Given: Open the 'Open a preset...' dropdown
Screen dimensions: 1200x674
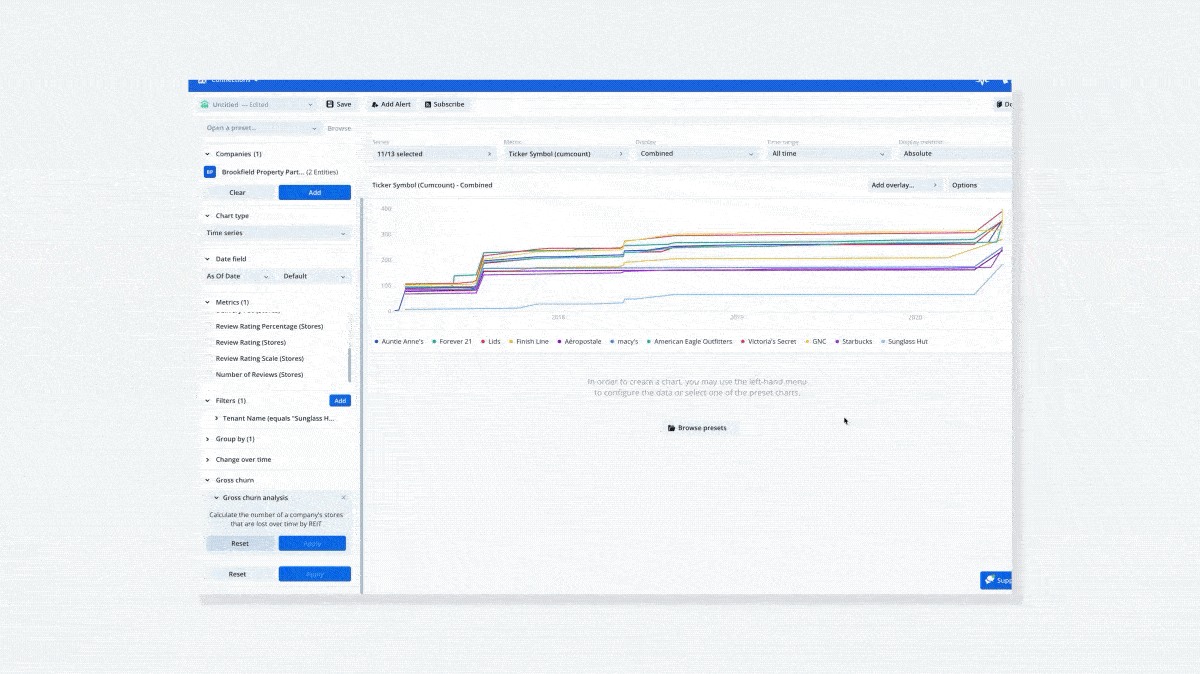Looking at the screenshot, I should pos(261,128).
